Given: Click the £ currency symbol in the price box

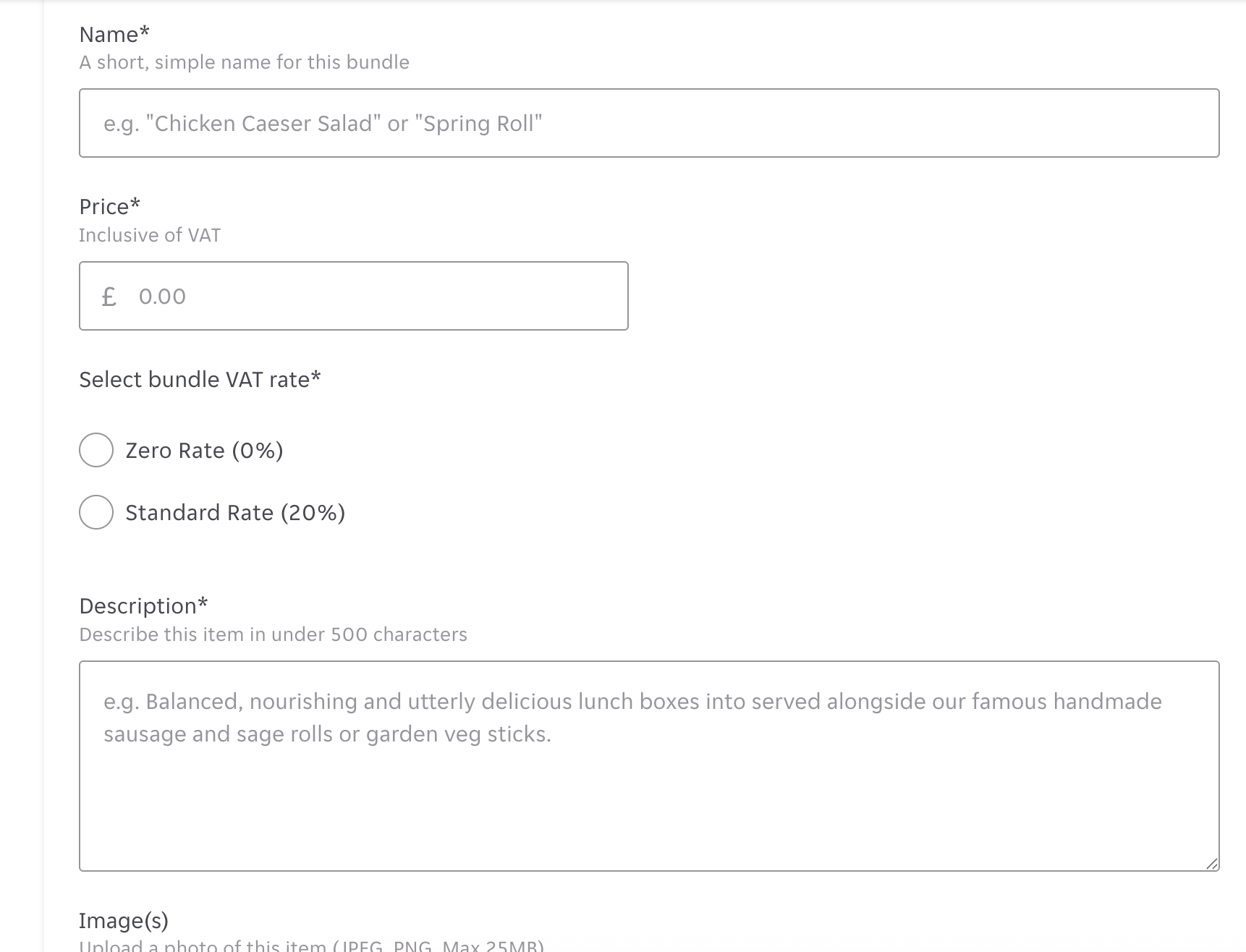Looking at the screenshot, I should 109,296.
